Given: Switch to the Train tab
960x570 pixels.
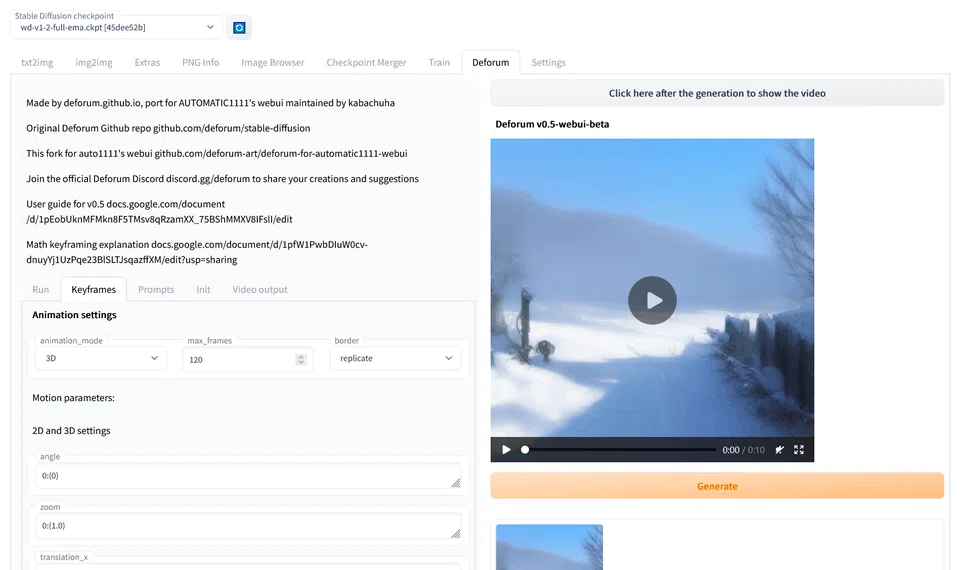Looking at the screenshot, I should coord(439,62).
